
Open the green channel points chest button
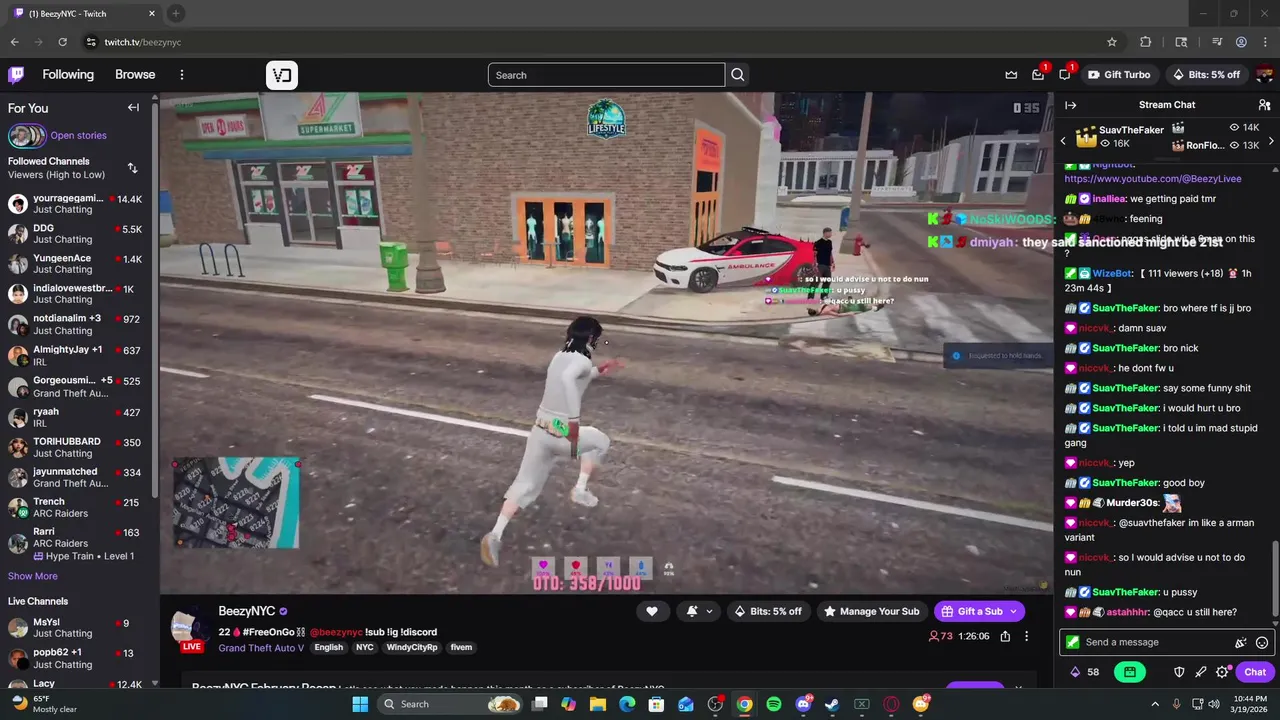[1128, 672]
